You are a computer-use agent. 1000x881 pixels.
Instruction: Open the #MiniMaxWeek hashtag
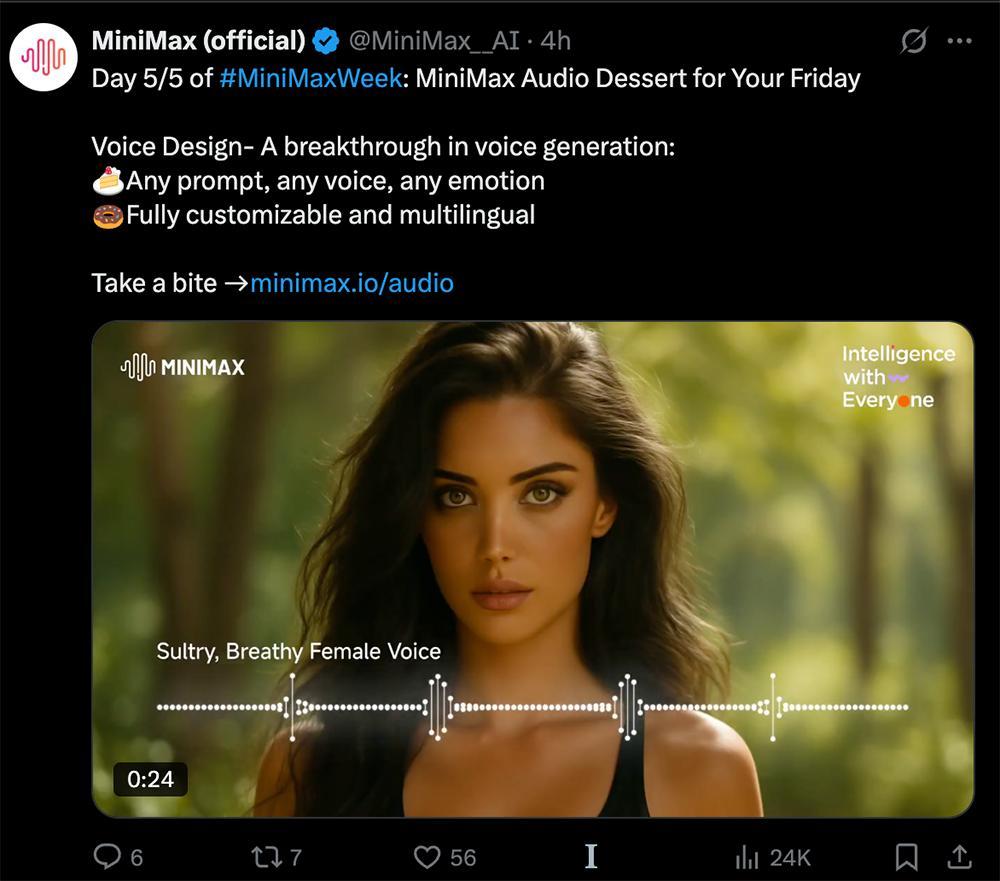coord(309,78)
